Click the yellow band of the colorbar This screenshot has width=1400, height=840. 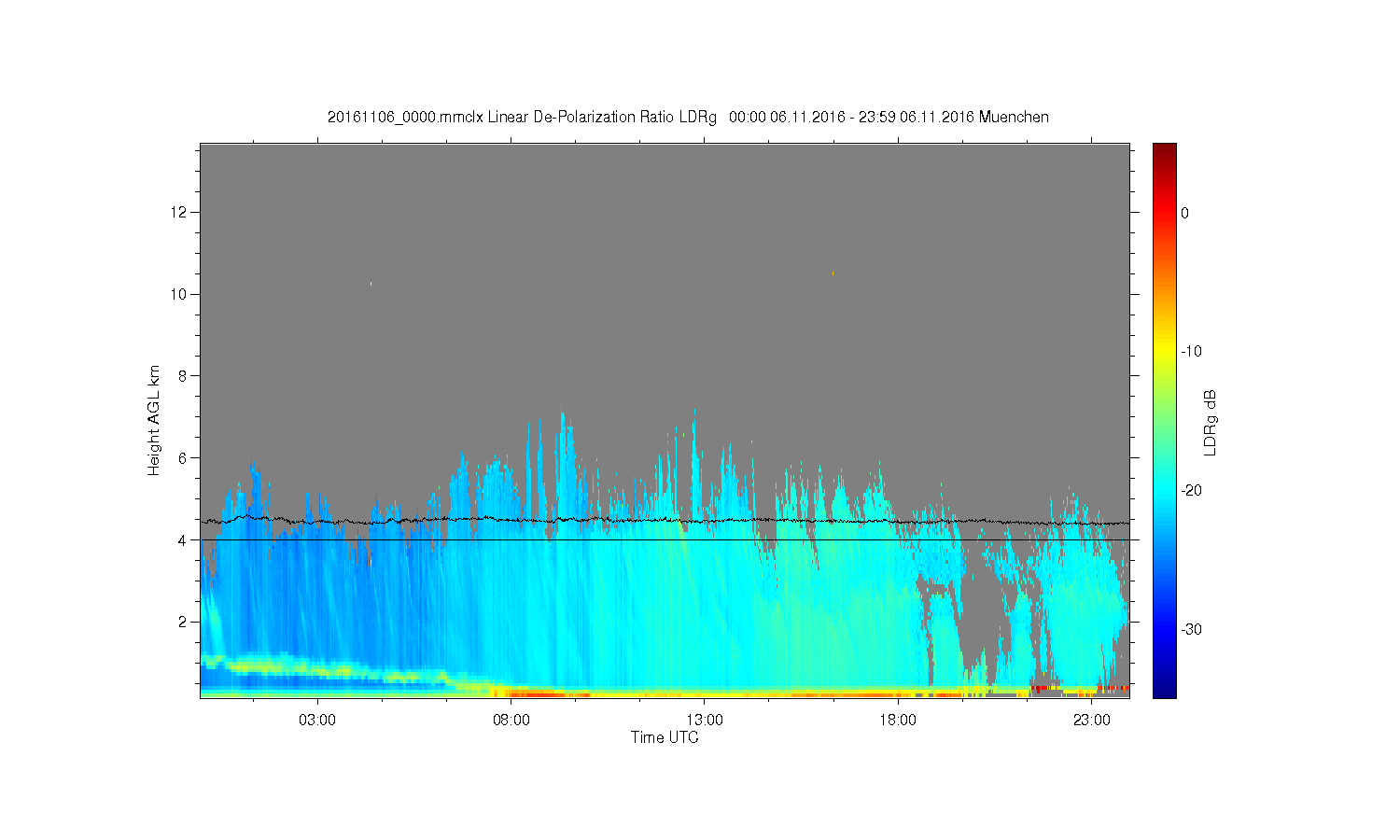(1165, 350)
